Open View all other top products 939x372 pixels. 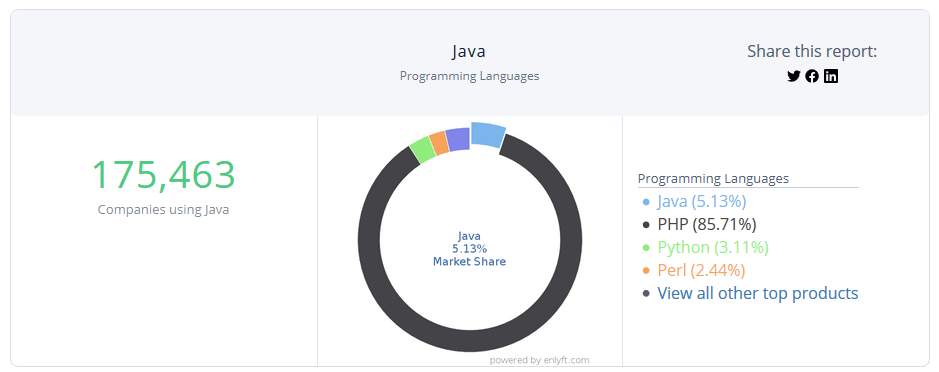(758, 294)
